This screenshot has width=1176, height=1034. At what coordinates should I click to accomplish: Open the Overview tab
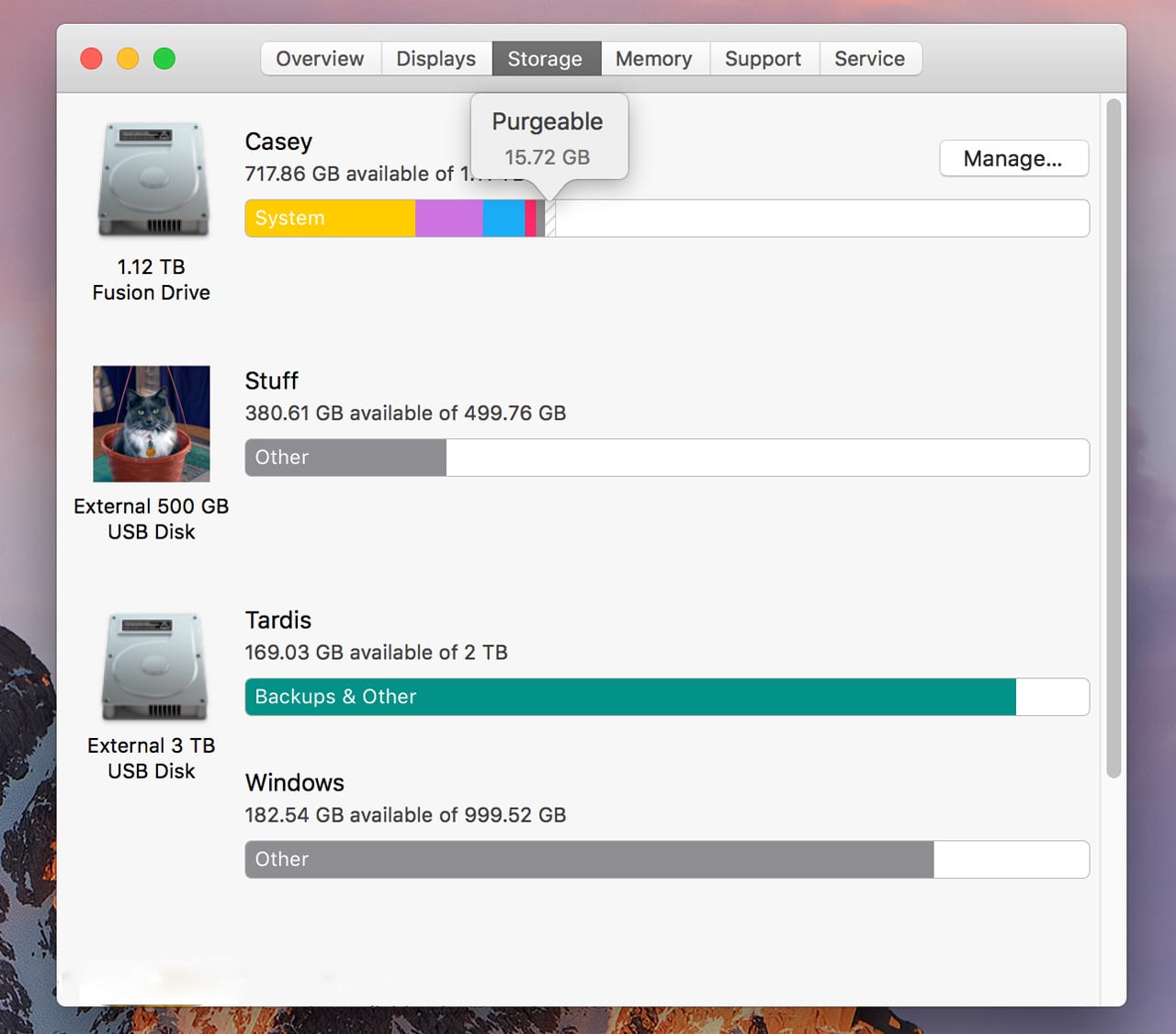(320, 59)
